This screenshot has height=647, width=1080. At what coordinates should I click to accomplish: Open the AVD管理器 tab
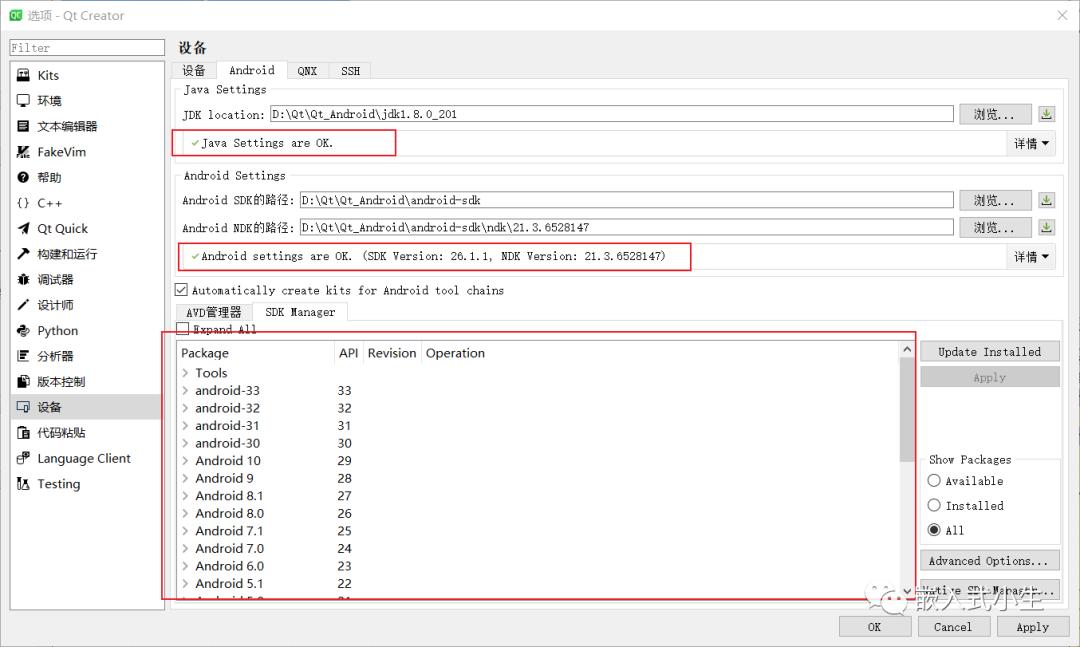(214, 312)
